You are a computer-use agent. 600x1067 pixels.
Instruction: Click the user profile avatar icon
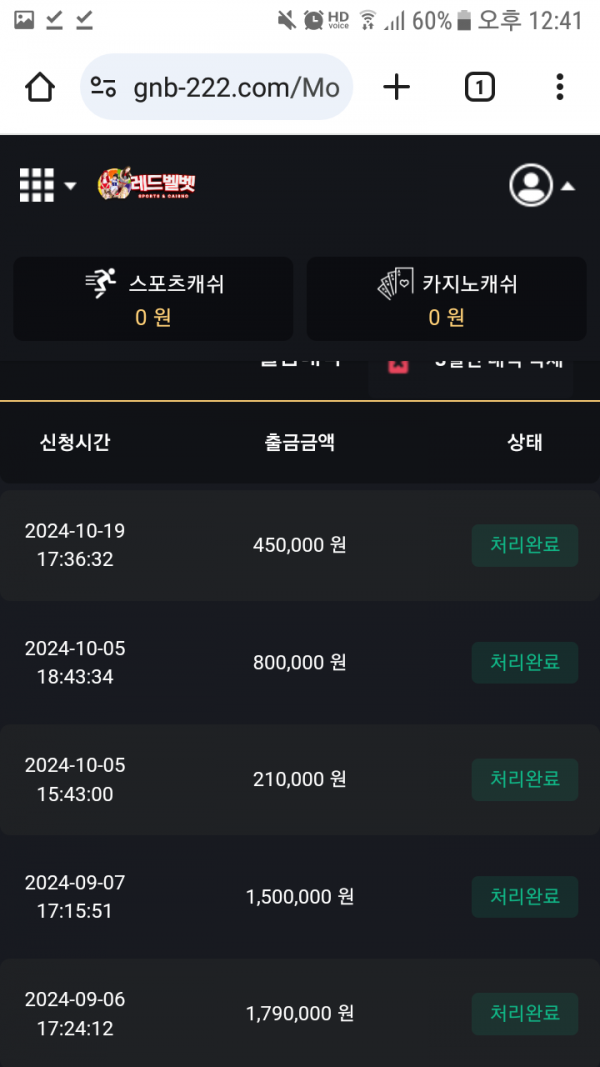pos(531,185)
